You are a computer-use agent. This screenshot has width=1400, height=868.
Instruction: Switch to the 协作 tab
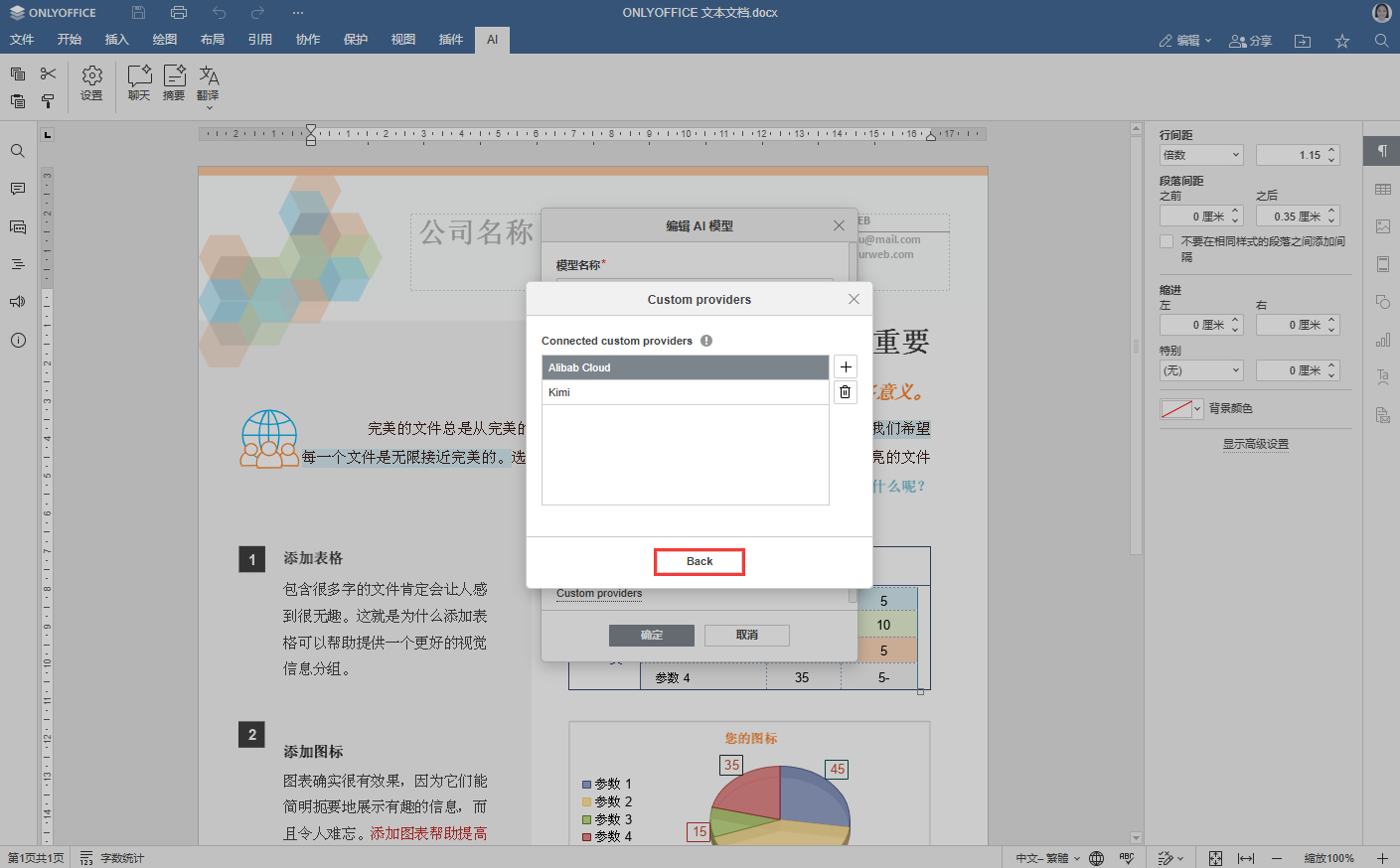308,40
